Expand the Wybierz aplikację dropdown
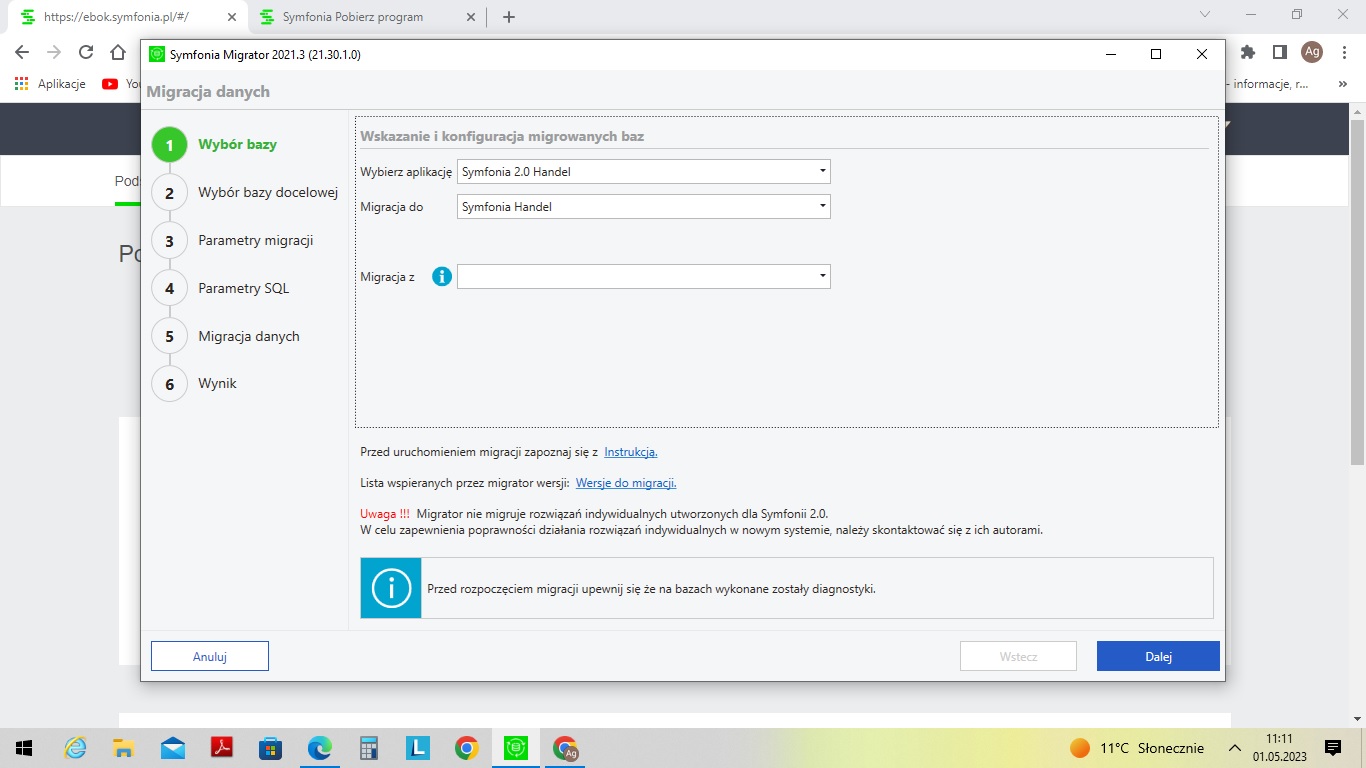Image resolution: width=1366 pixels, height=768 pixels. [x=643, y=172]
